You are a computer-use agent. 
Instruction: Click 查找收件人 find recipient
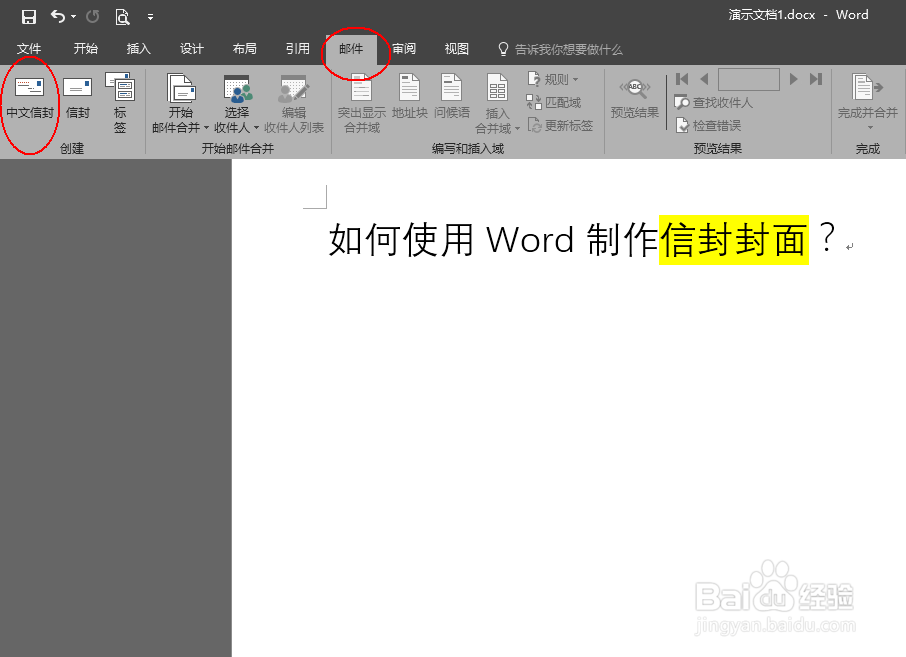(x=714, y=102)
